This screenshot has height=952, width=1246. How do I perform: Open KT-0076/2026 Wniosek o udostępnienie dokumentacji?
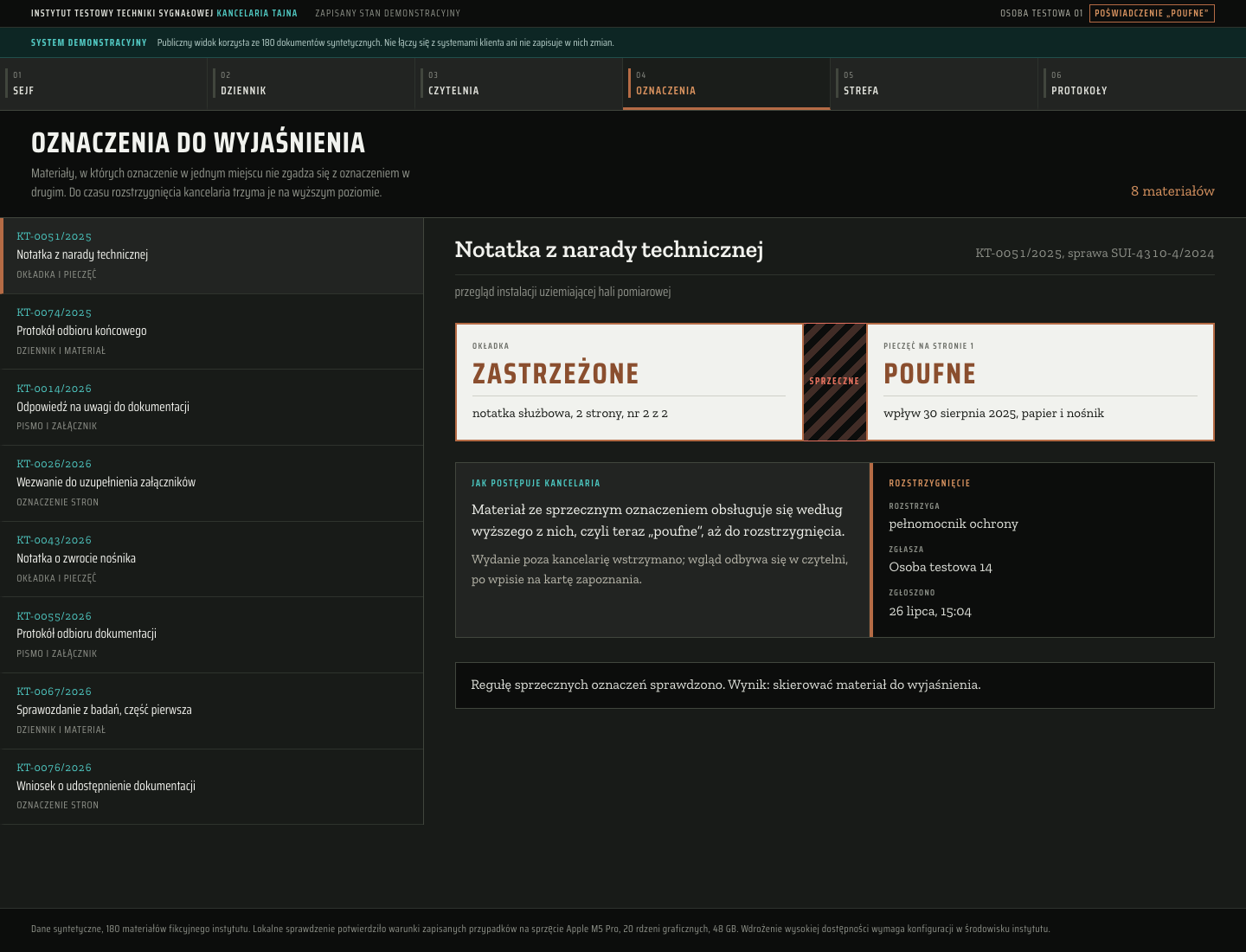(x=212, y=787)
